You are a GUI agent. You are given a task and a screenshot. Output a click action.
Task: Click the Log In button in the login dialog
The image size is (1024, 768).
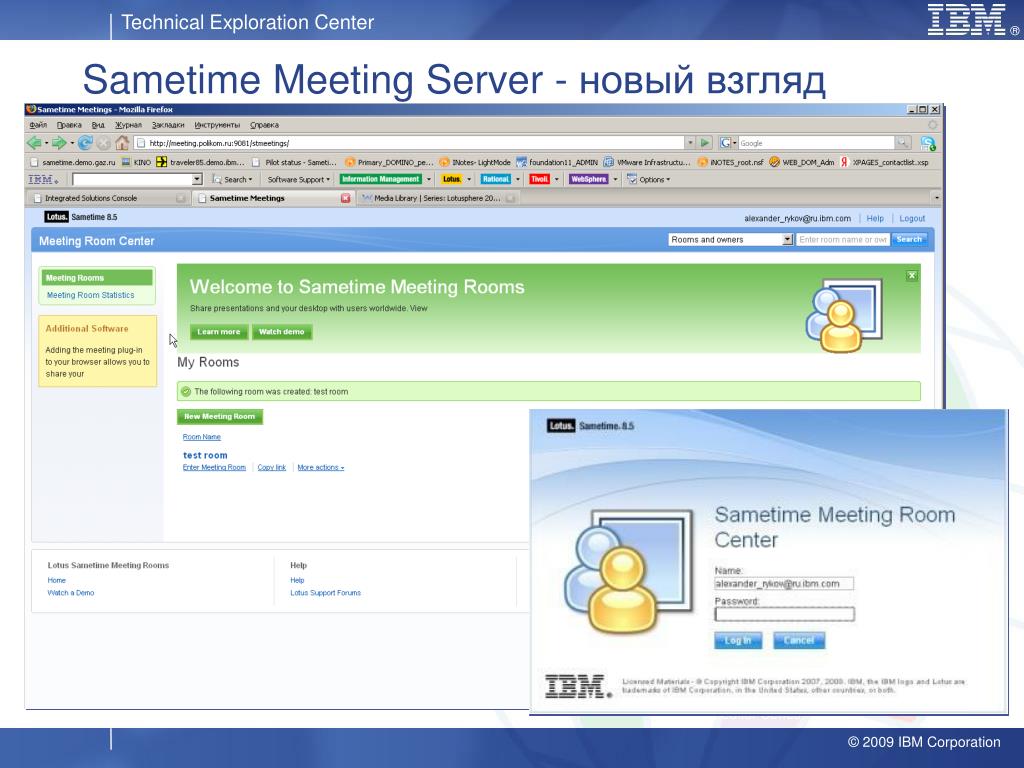(738, 640)
